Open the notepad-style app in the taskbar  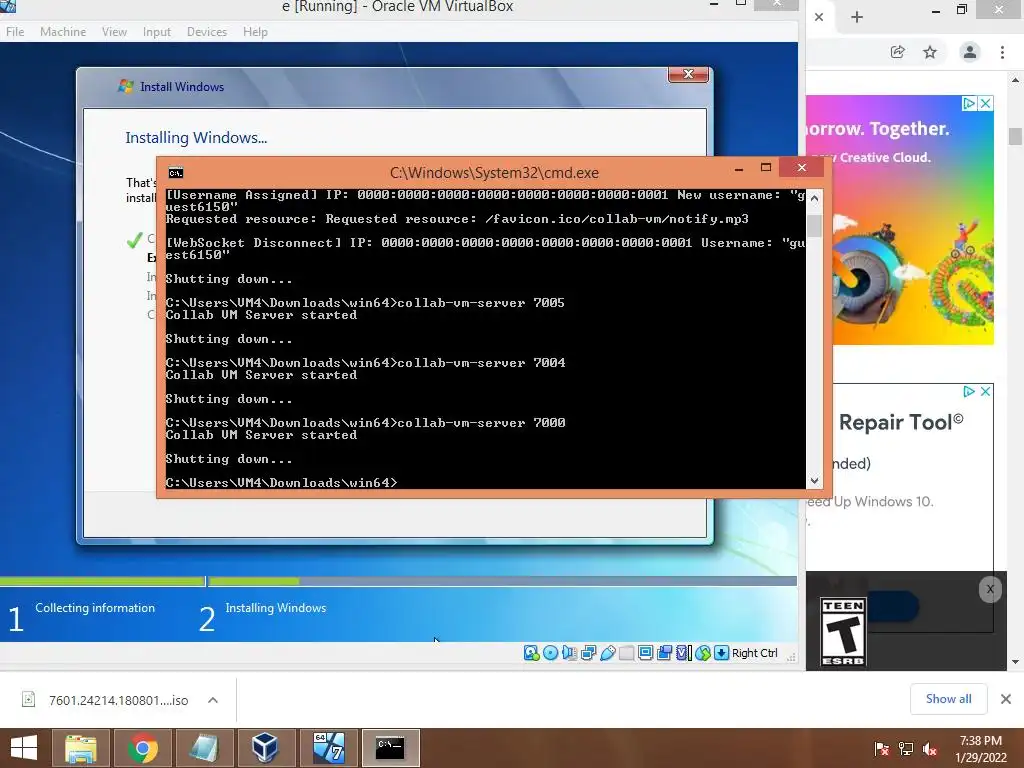(x=204, y=748)
